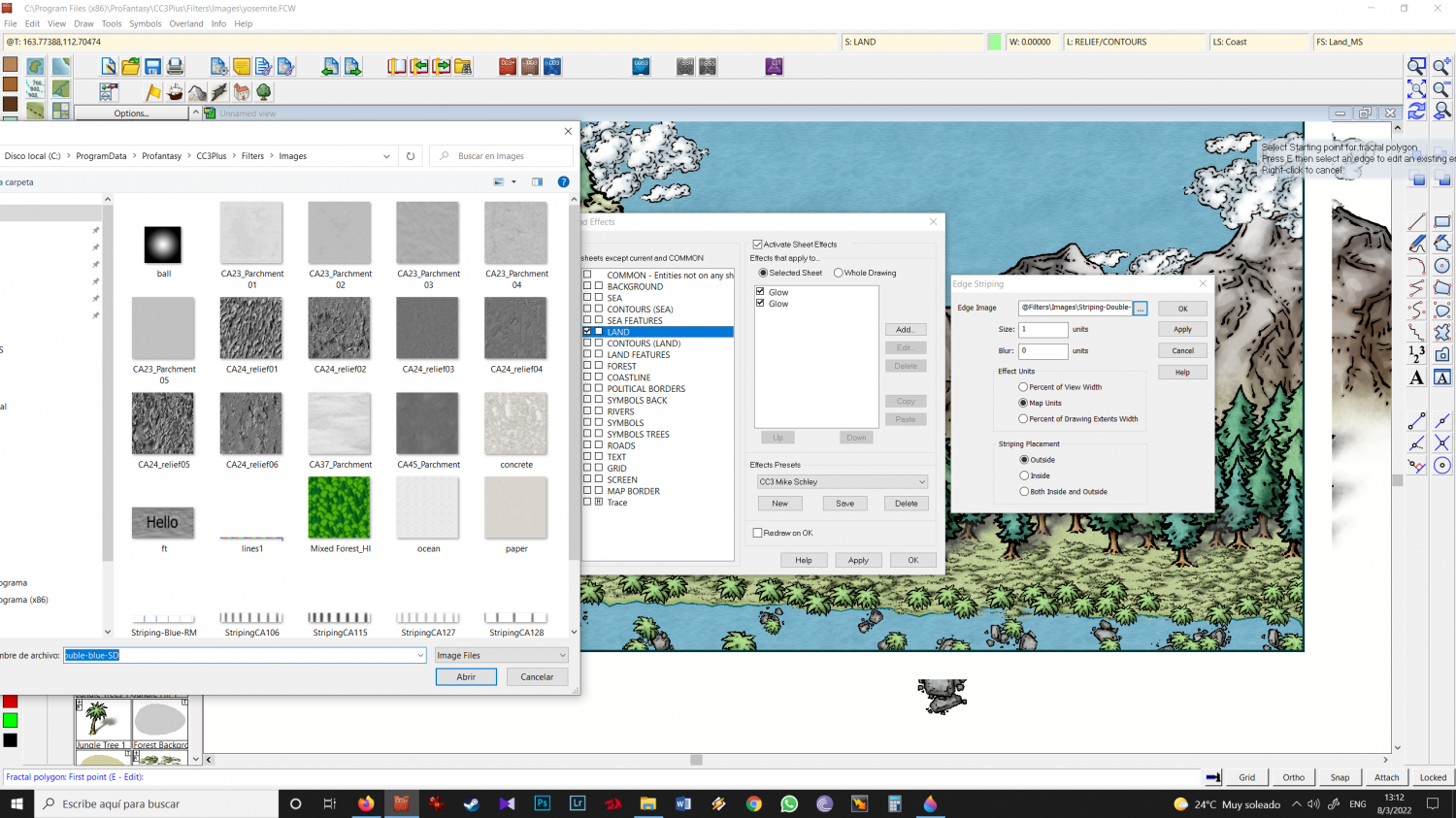Click the refresh icon beside address bar
The width and height of the screenshot is (1456, 818).
(411, 156)
